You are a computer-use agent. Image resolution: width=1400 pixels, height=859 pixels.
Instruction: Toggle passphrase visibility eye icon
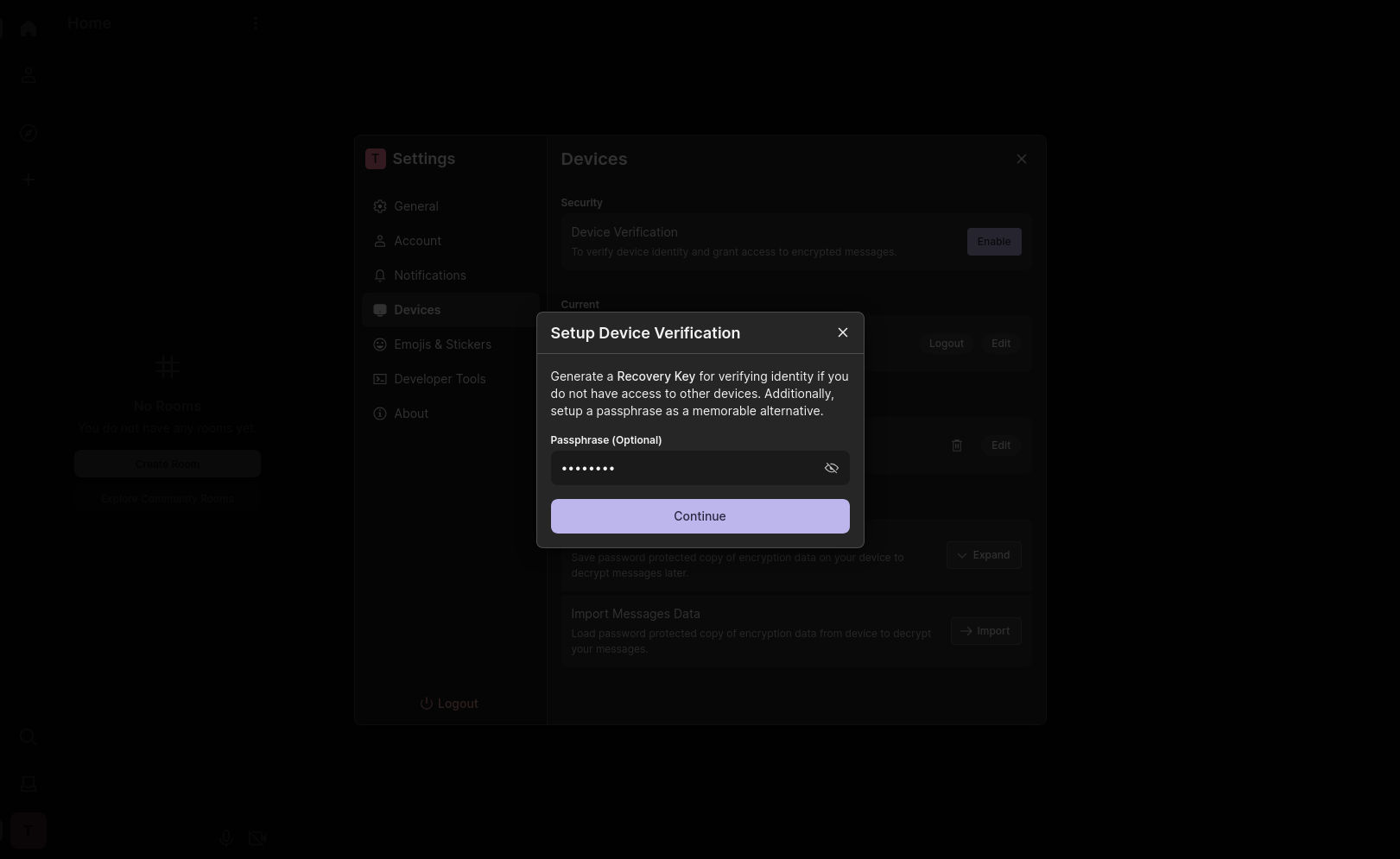click(831, 468)
